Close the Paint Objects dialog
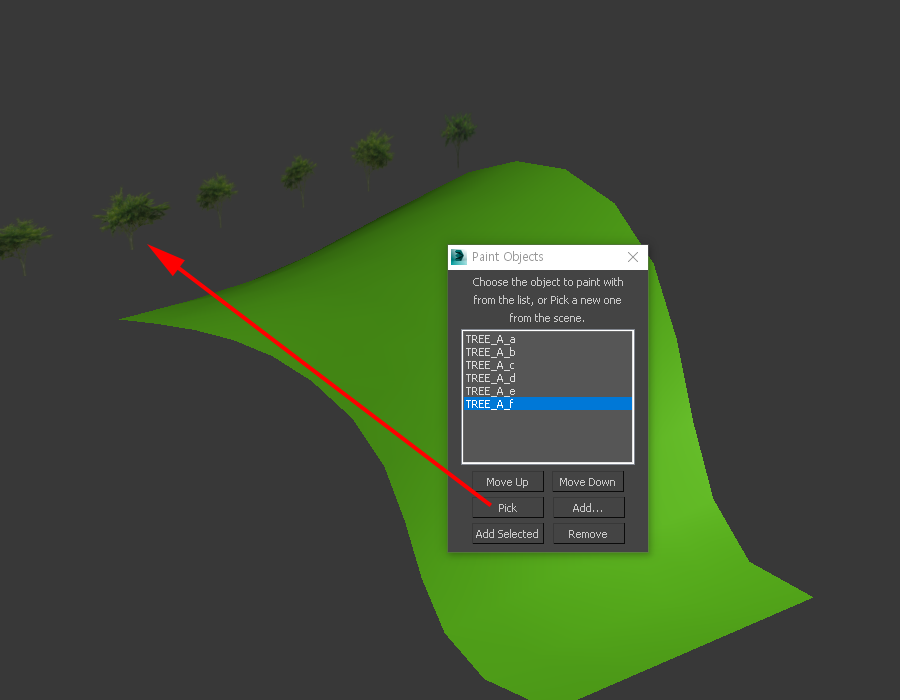 633,257
